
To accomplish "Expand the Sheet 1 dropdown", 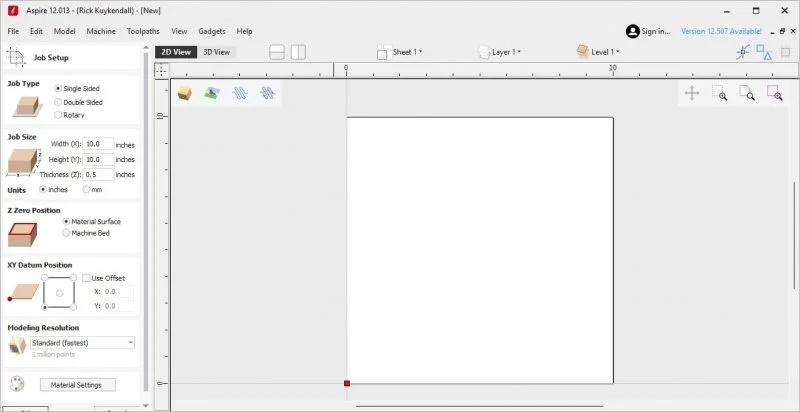I will [x=408, y=52].
